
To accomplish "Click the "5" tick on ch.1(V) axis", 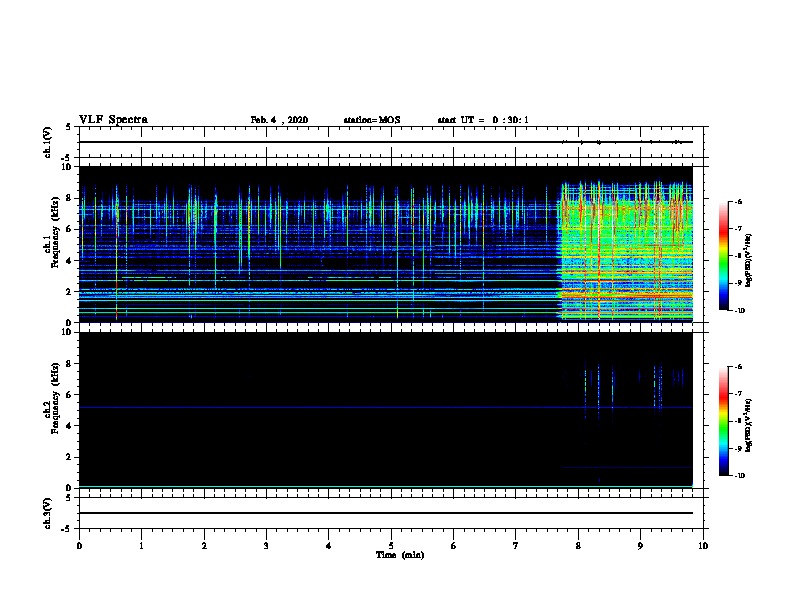I will 70,127.
